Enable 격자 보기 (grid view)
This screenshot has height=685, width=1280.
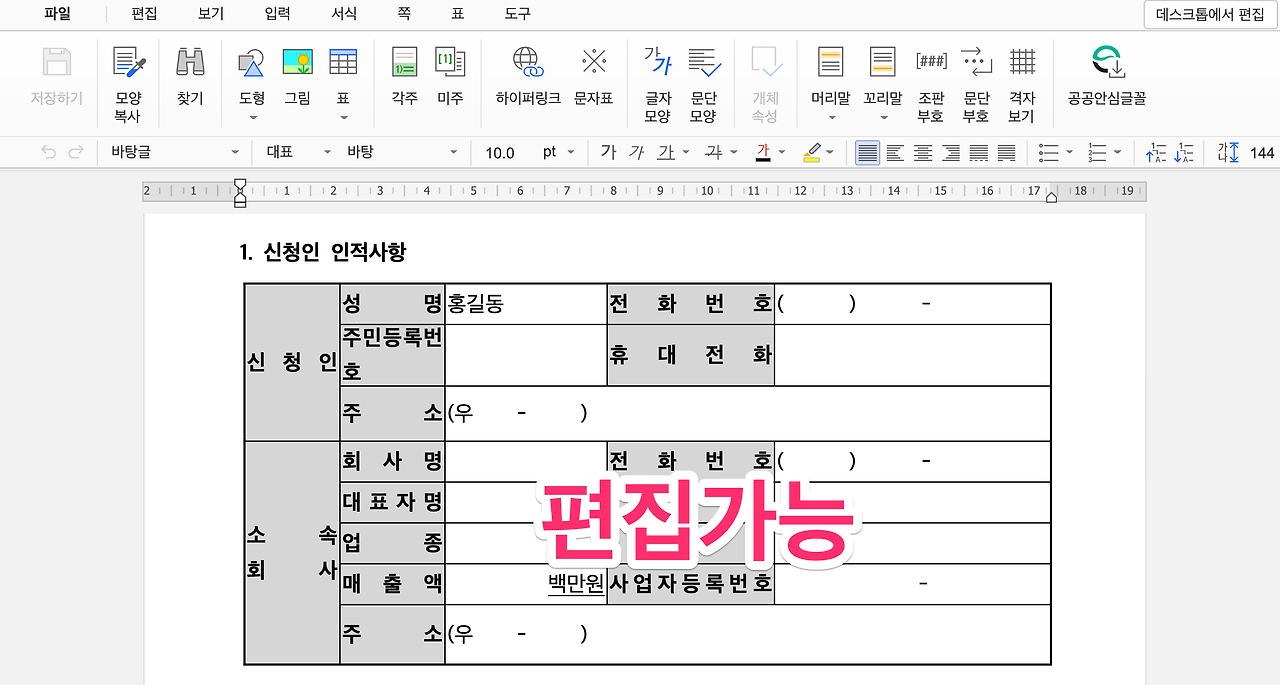(1024, 80)
